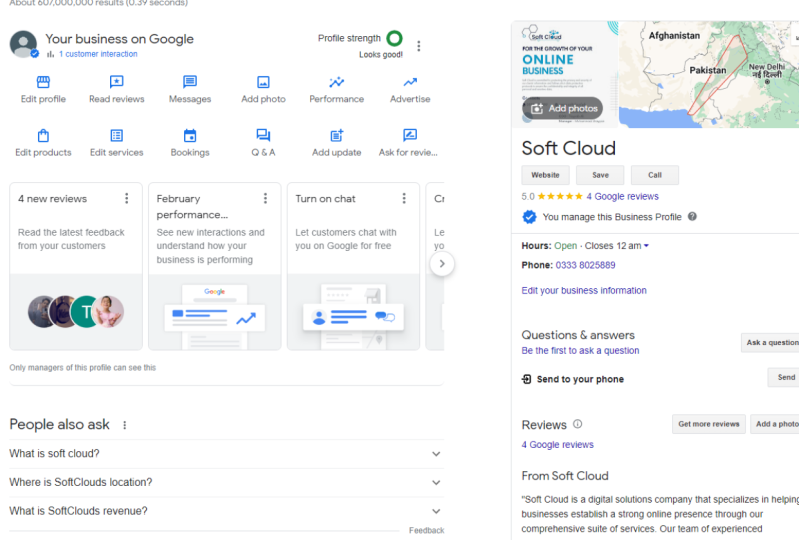Open 1 customer interaction link
The width and height of the screenshot is (799, 540).
pyautogui.click(x=98, y=54)
